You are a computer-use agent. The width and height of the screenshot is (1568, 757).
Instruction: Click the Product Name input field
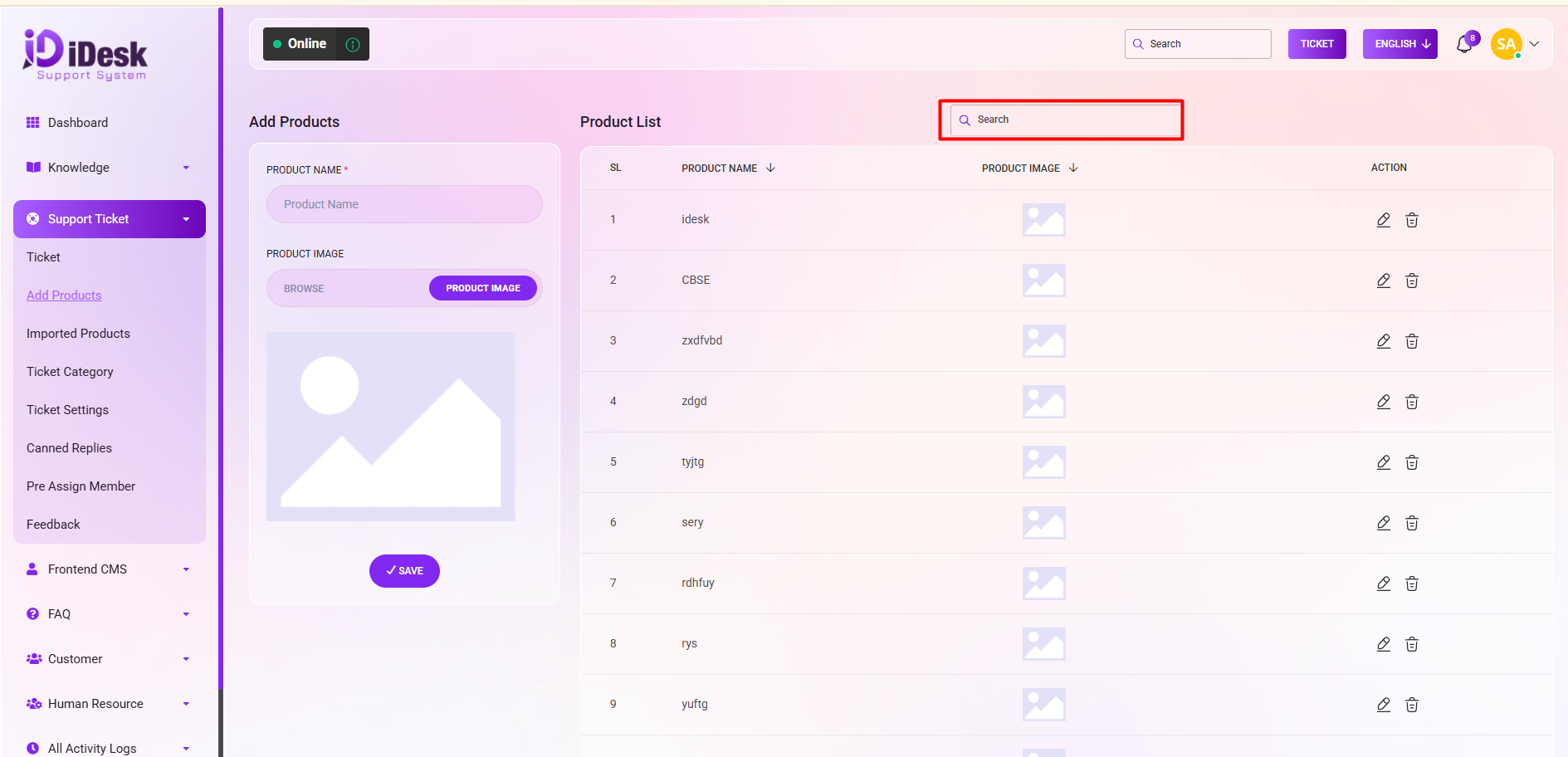404,204
